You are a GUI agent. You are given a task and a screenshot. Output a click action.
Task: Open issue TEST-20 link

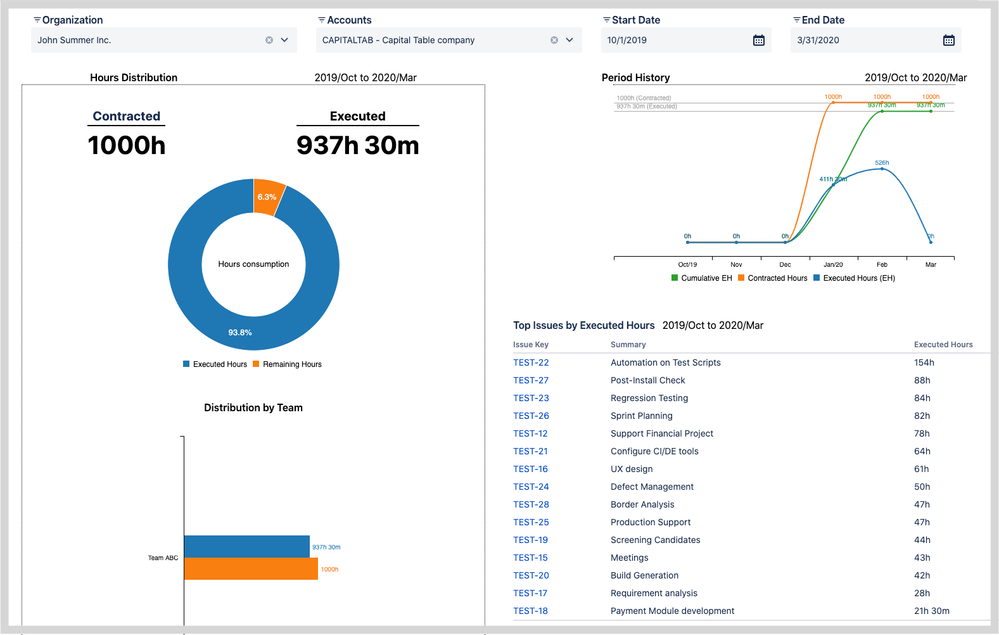(x=531, y=576)
